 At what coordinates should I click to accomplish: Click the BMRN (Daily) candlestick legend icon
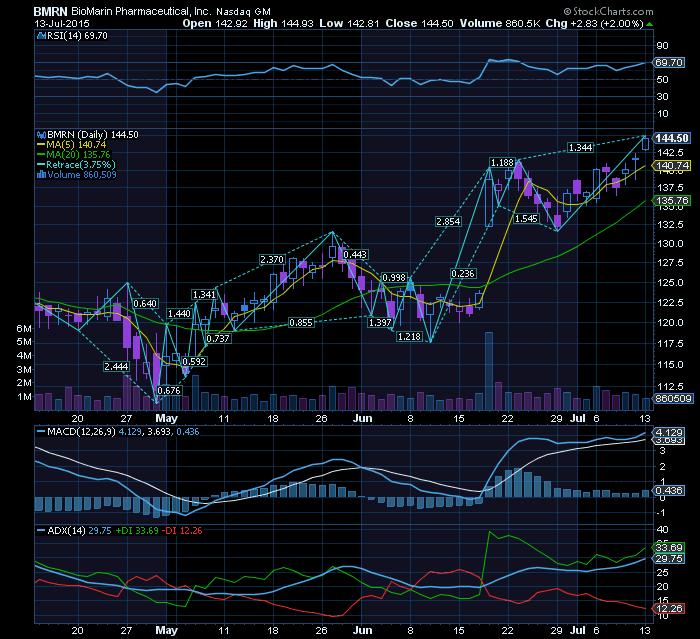[x=41, y=135]
